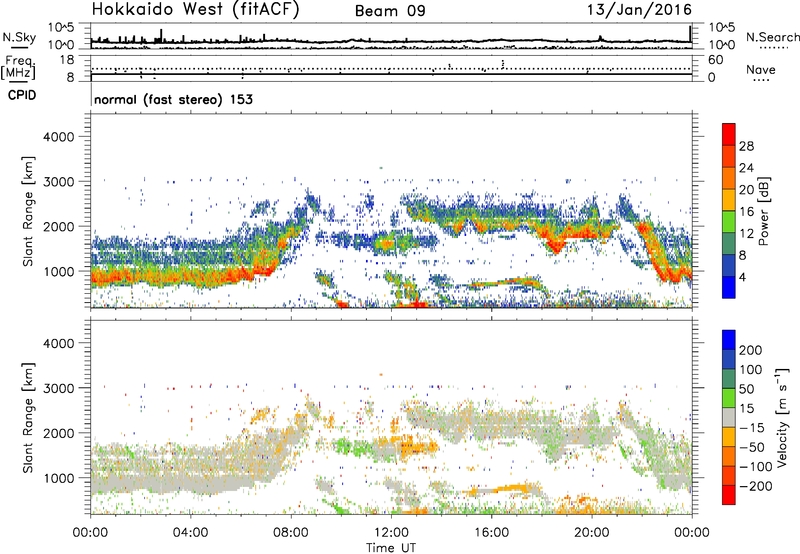
Task: Click the "Time UT" axis title
Action: [x=391, y=547]
